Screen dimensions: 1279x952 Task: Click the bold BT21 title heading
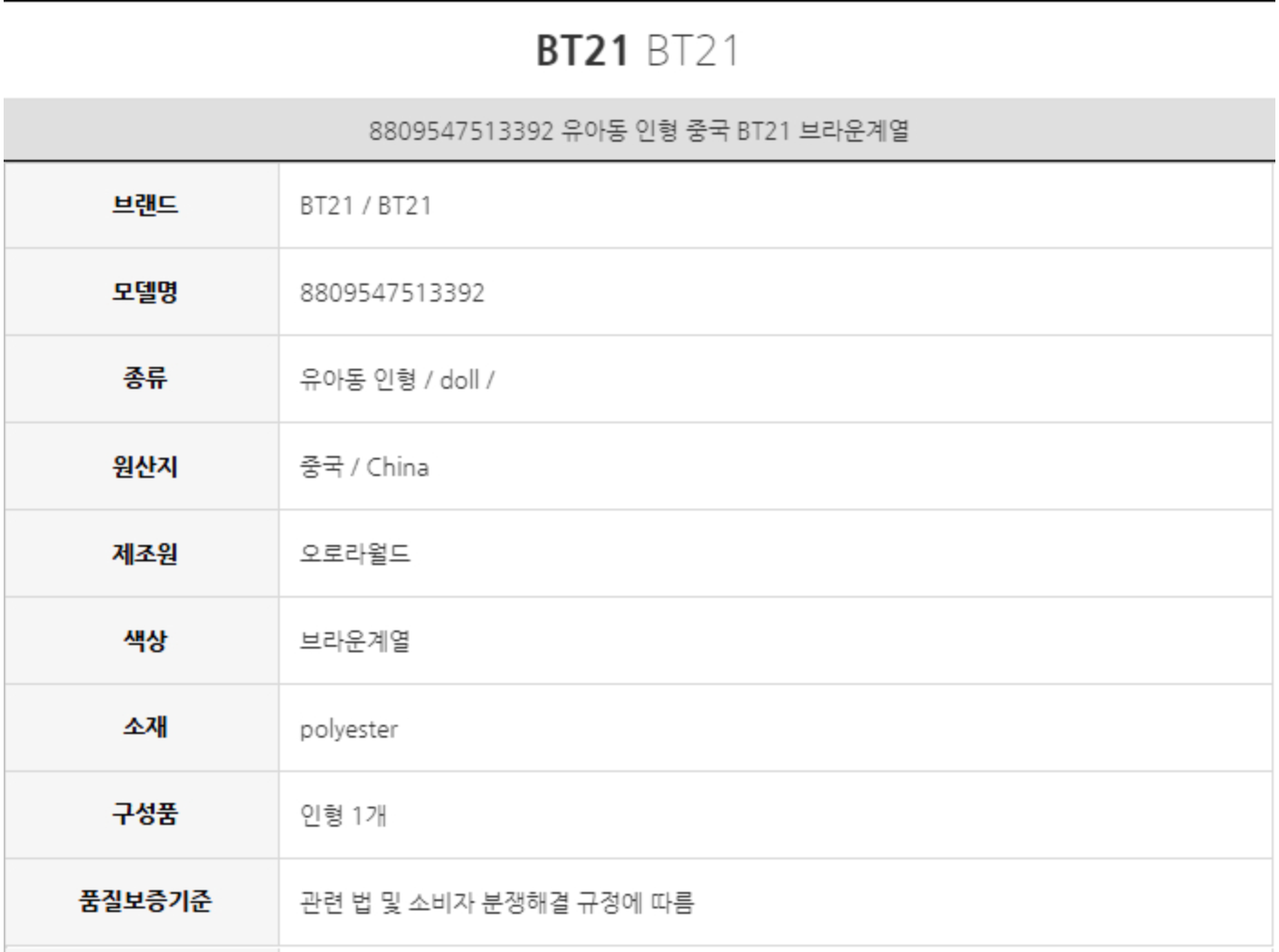pos(582,51)
